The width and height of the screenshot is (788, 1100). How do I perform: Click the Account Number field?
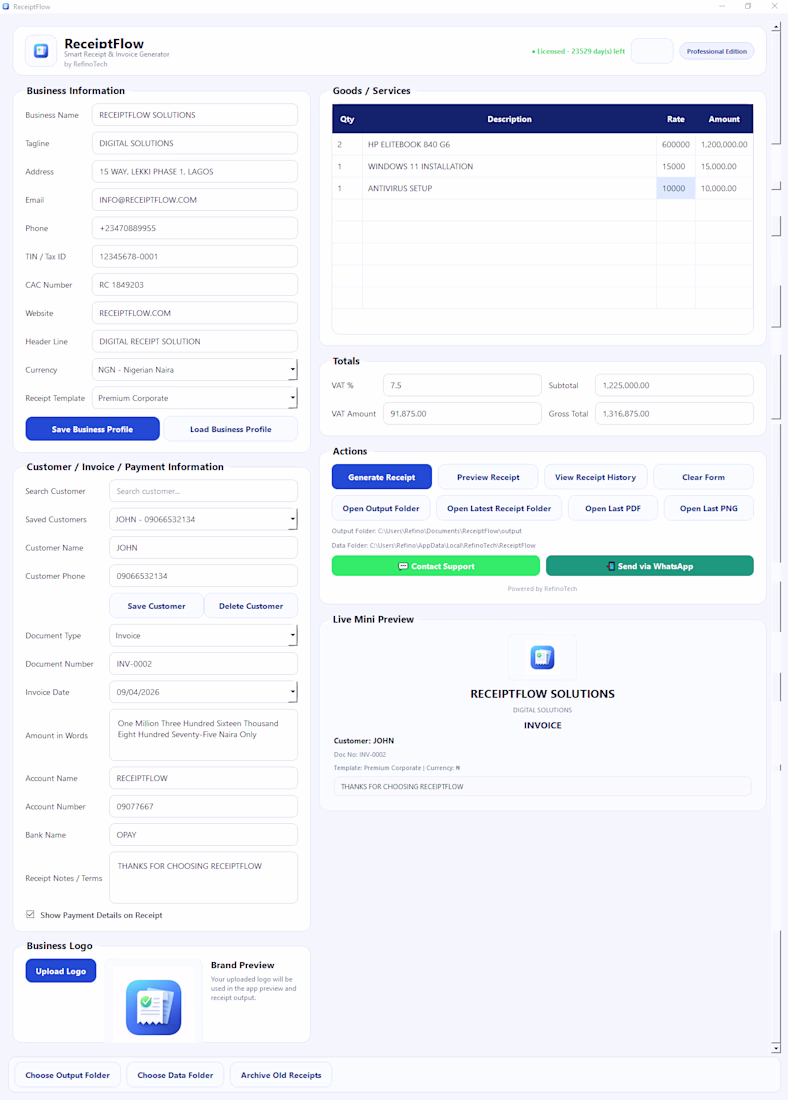[203, 806]
